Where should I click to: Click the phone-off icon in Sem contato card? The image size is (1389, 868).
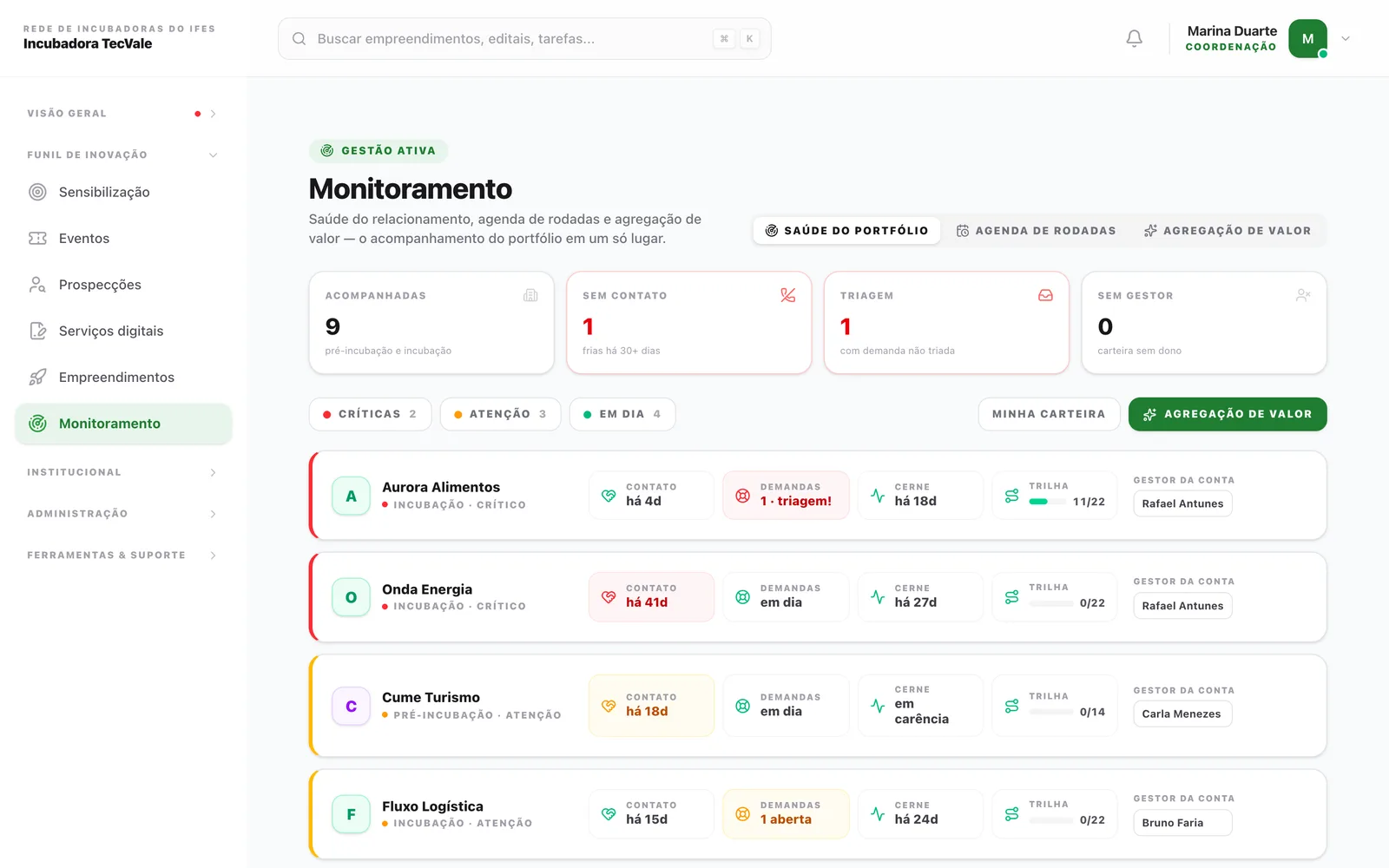tap(787, 295)
